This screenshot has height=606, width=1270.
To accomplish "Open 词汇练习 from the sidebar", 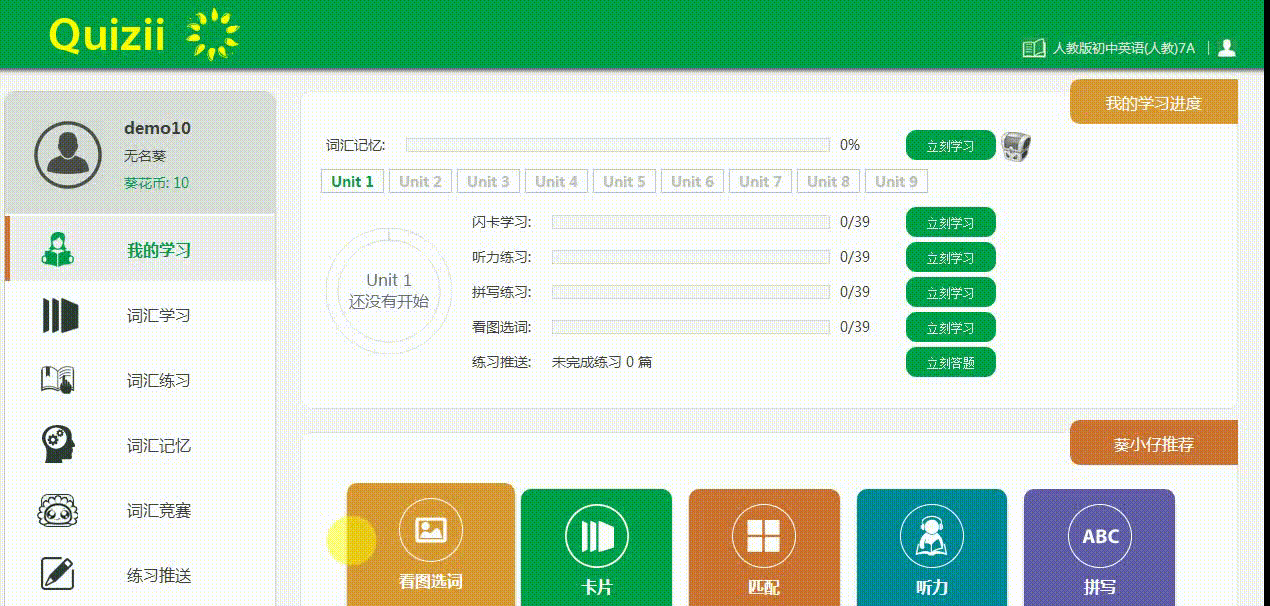I will coord(140,381).
